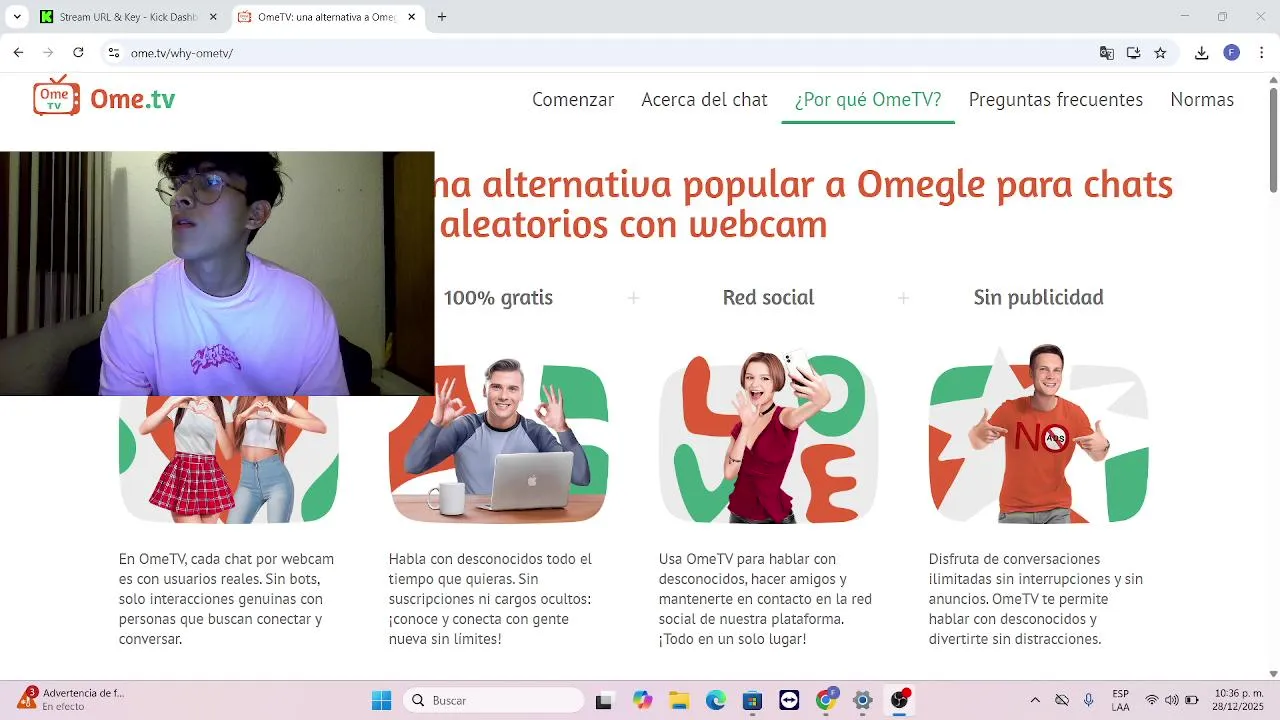Viewport: 1280px width, 720px height.
Task: Open a new browser tab
Action: click(442, 17)
